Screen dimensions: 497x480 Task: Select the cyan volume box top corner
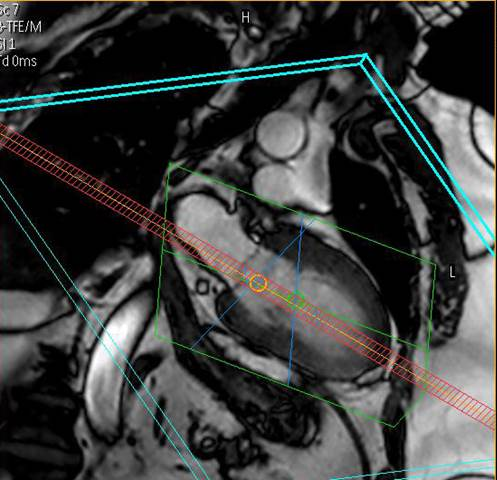pyautogui.click(x=365, y=57)
